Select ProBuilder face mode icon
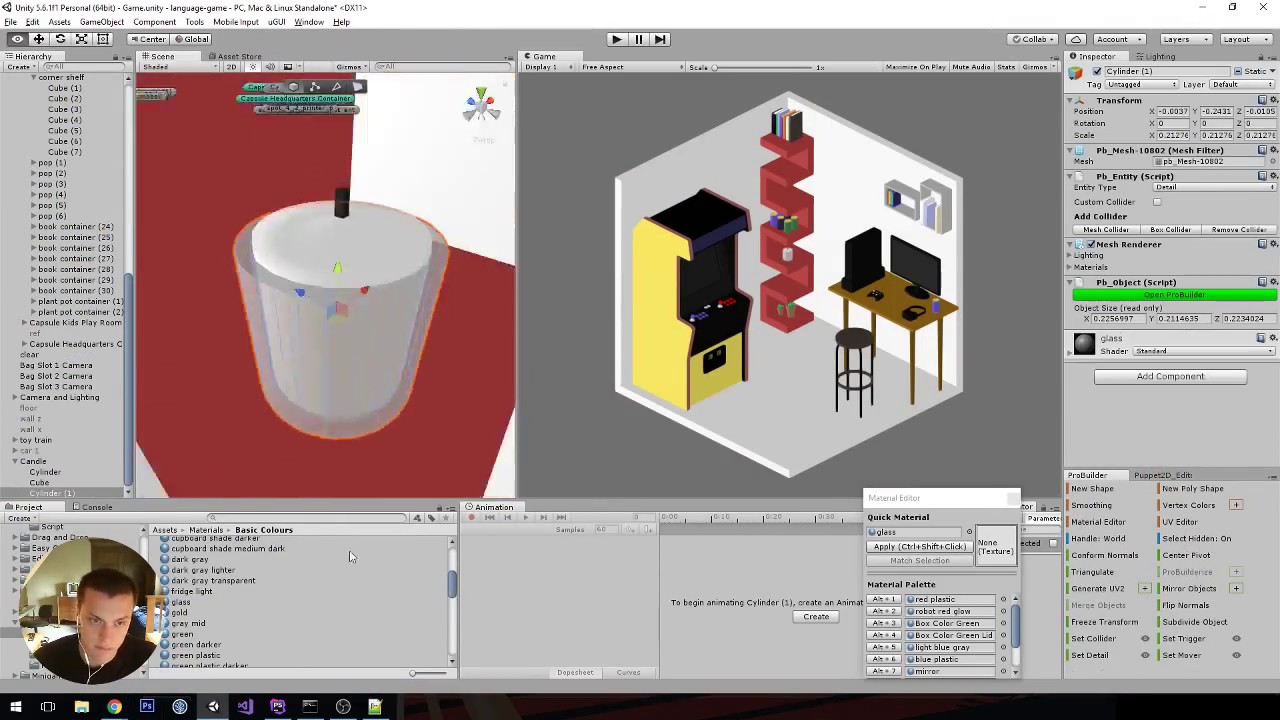 pos(357,87)
